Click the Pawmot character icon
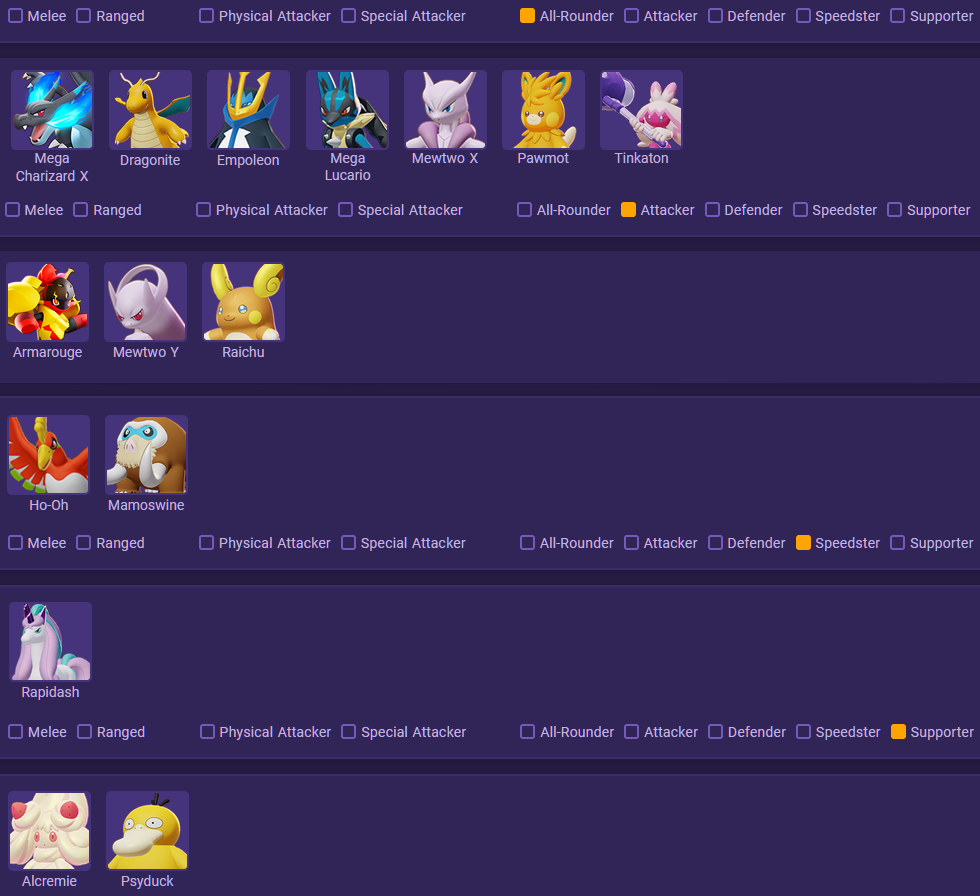This screenshot has width=980, height=896. (543, 110)
